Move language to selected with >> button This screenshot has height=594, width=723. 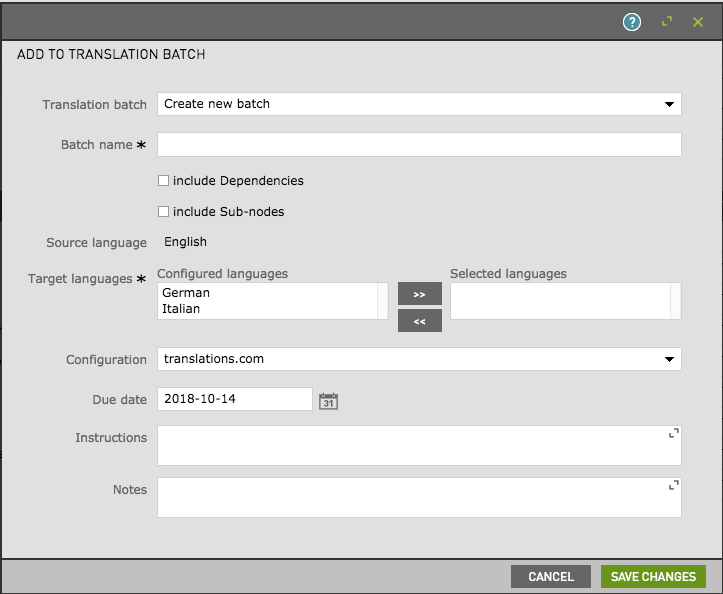(419, 294)
